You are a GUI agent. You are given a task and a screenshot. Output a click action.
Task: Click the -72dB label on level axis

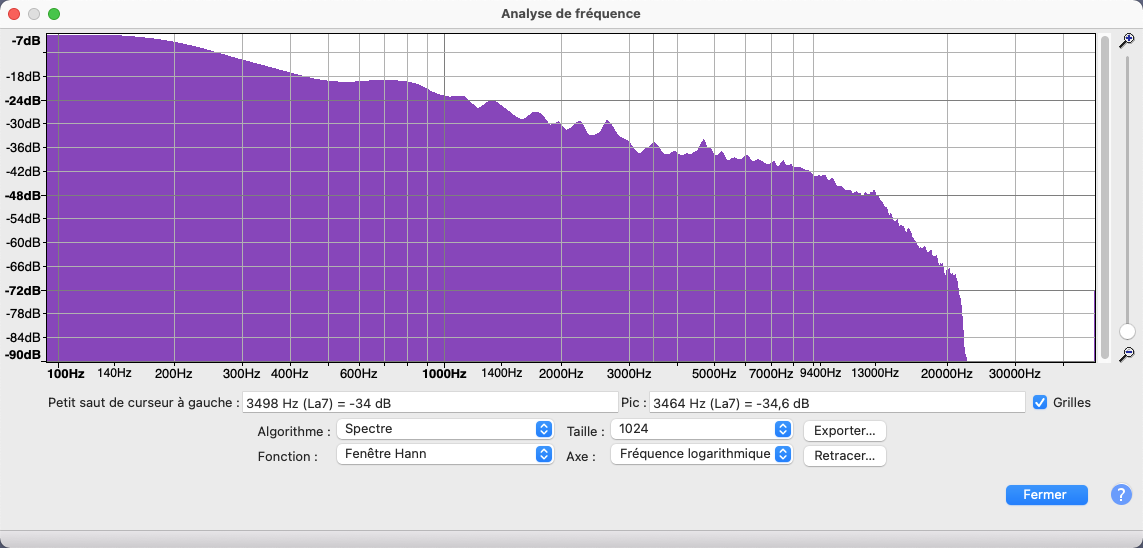pos(23,291)
